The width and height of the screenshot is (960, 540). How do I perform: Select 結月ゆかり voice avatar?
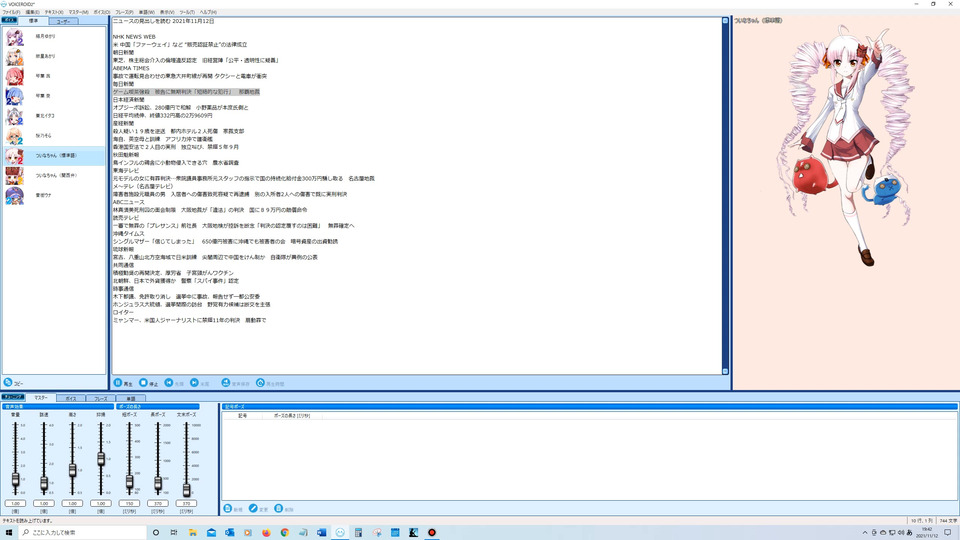click(15, 37)
